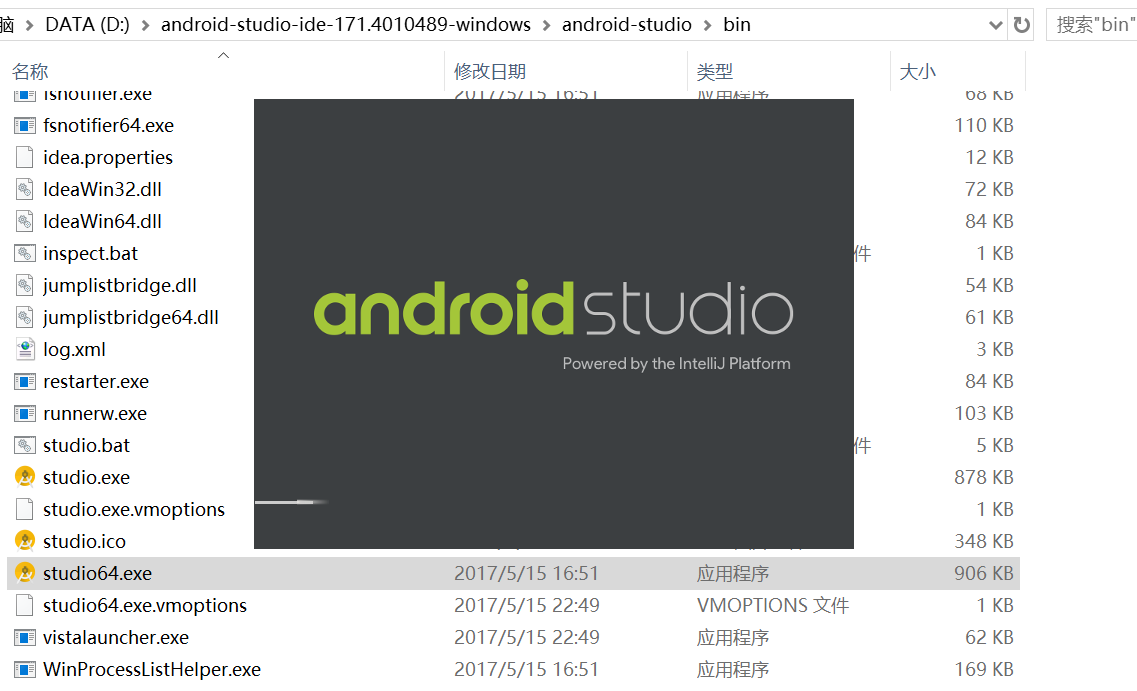Go to android-studio-ide-171.4010489-windows folder in breadcrumb

346,25
